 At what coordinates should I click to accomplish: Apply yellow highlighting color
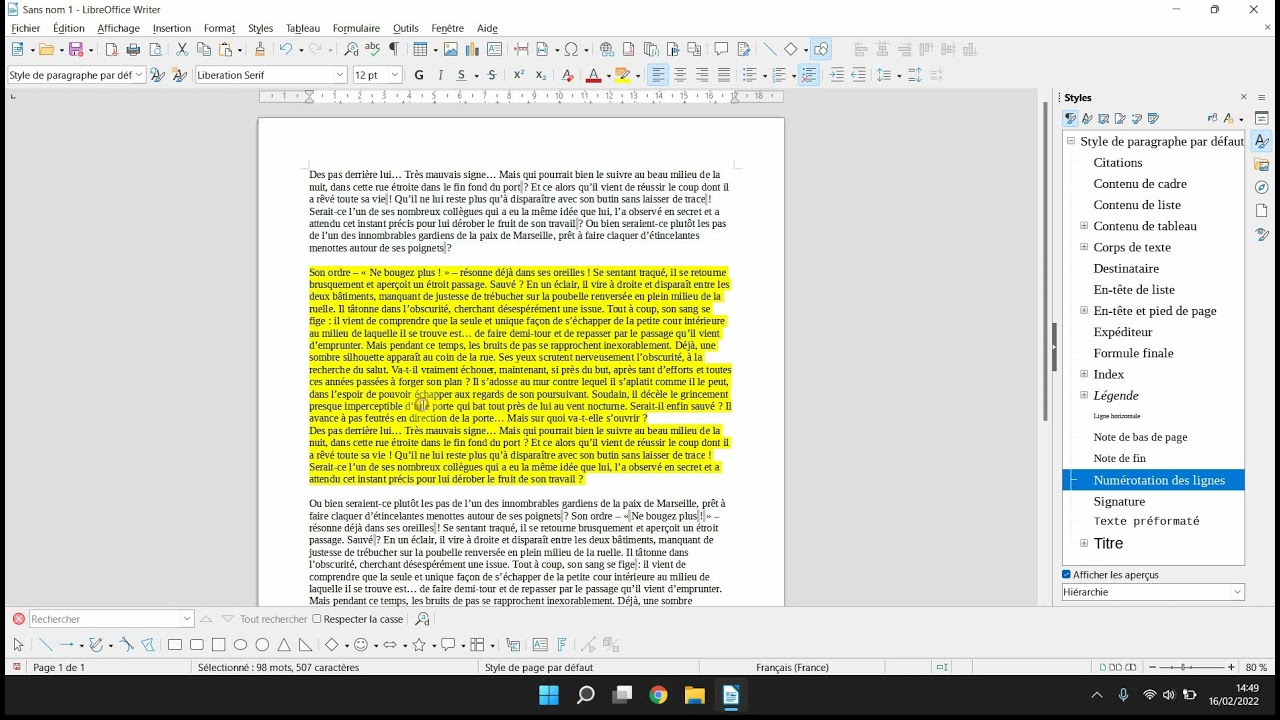(x=623, y=75)
